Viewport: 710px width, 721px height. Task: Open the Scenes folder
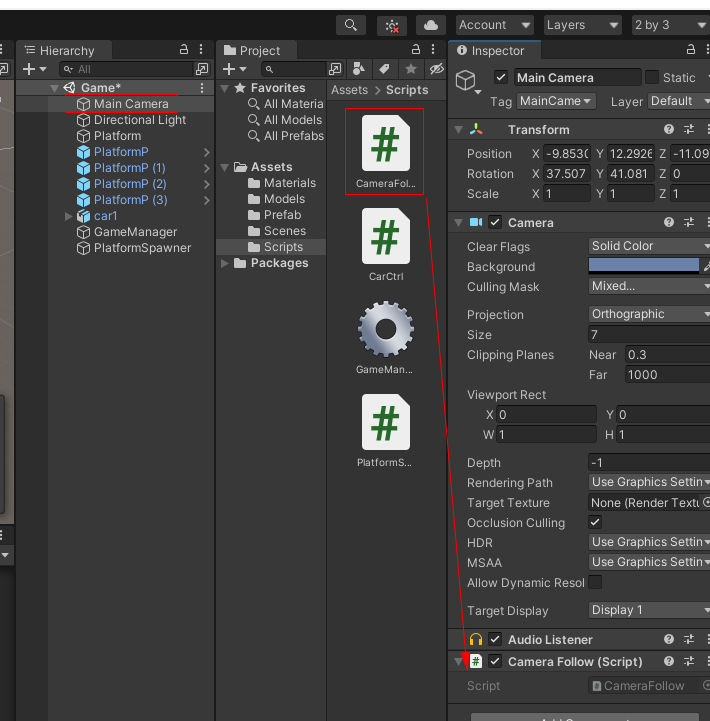click(277, 231)
